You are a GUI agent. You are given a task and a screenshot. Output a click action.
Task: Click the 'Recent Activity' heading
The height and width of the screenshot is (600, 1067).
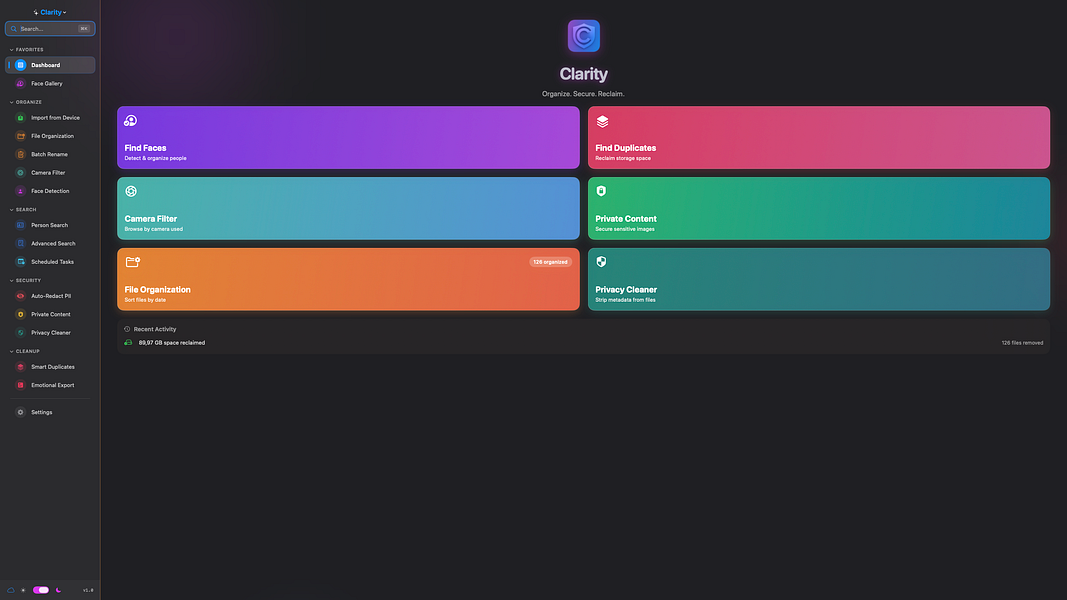click(154, 329)
